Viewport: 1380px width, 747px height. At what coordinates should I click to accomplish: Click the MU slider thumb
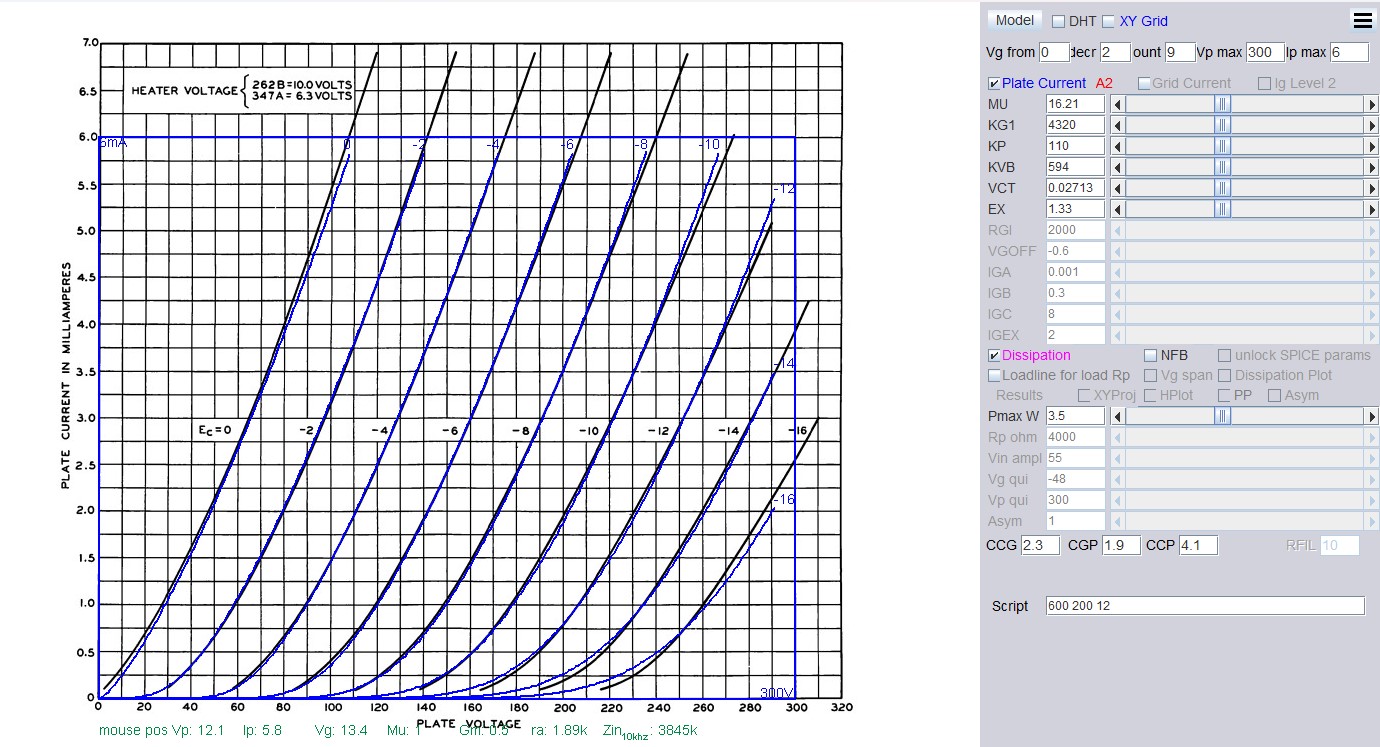(1223, 104)
